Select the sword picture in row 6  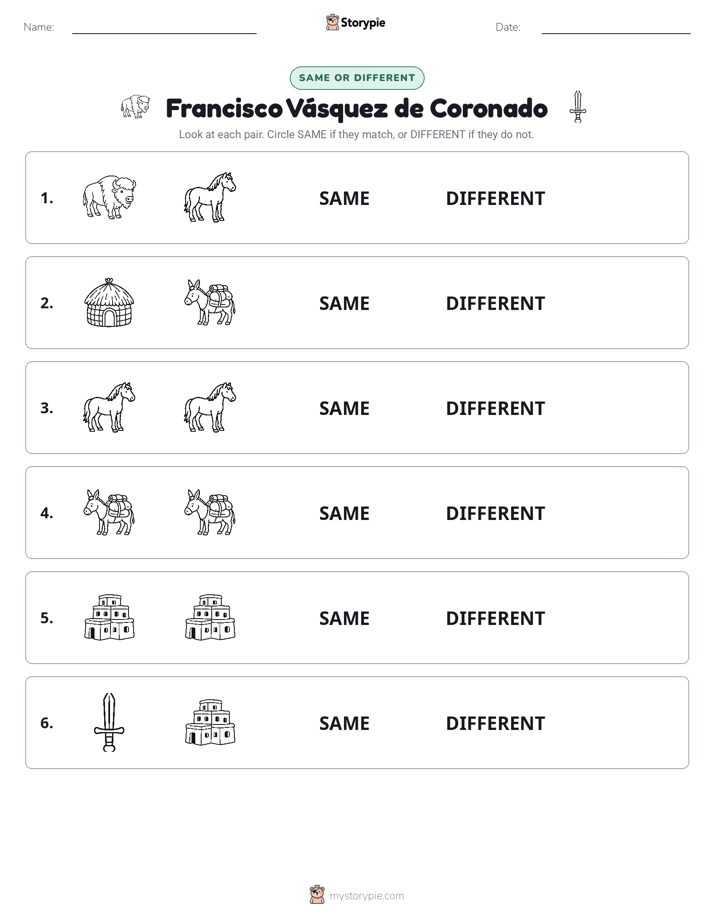[x=109, y=722]
